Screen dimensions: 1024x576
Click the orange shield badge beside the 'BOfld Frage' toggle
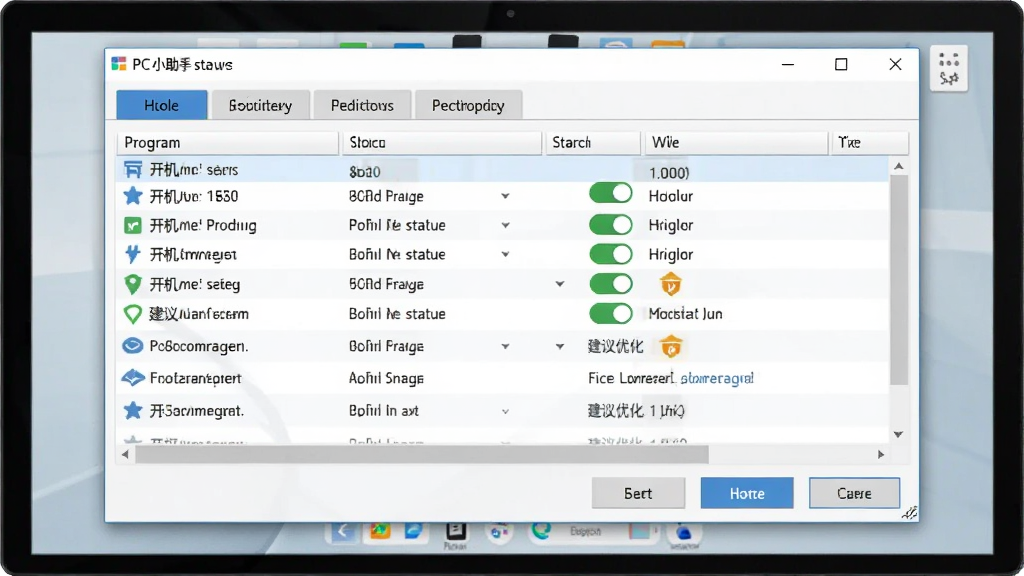(671, 284)
